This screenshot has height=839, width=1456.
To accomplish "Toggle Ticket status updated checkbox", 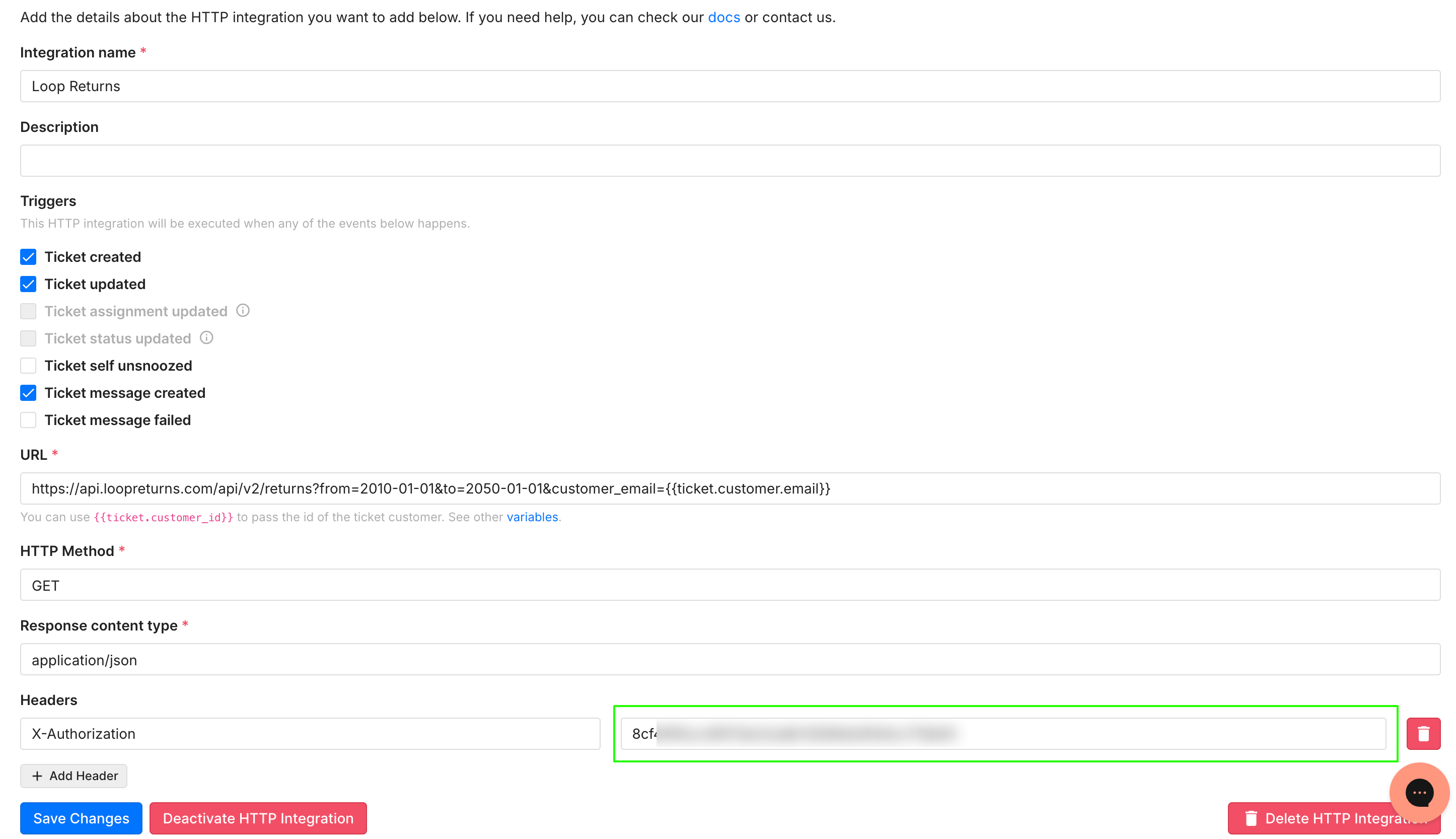I will [x=28, y=338].
